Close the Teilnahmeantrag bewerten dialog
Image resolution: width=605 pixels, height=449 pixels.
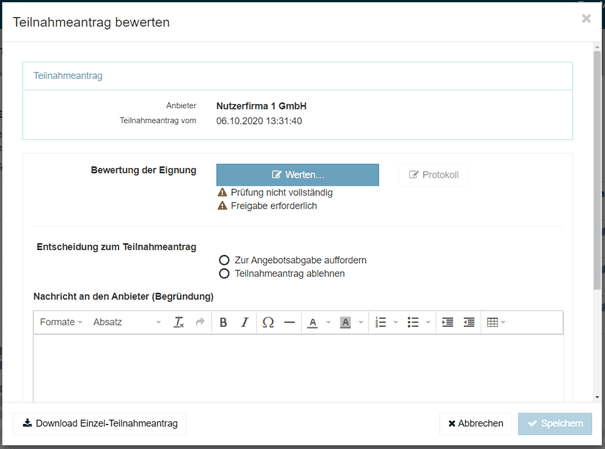click(586, 19)
